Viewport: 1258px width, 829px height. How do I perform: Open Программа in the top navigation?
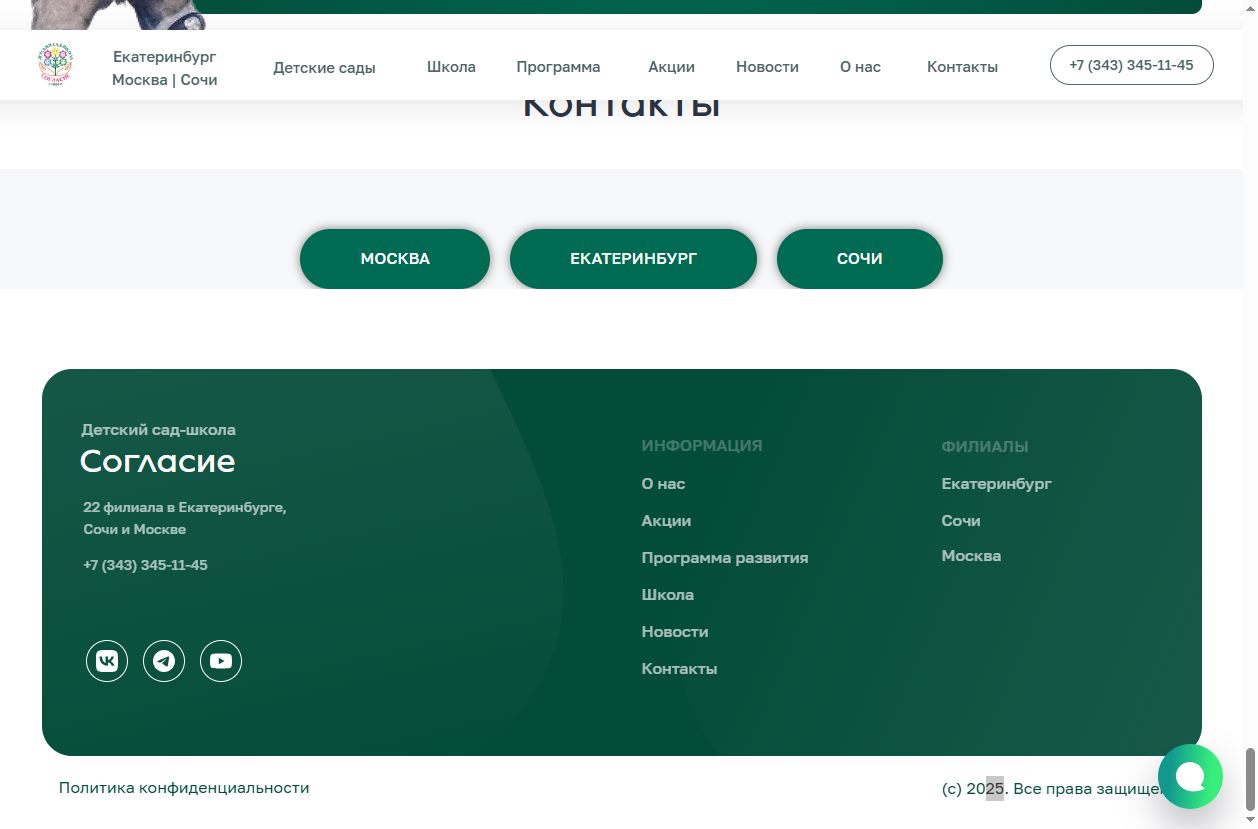pos(558,67)
